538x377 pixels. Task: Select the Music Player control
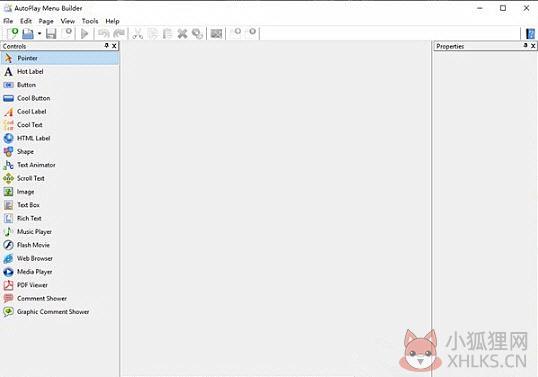tap(60, 232)
